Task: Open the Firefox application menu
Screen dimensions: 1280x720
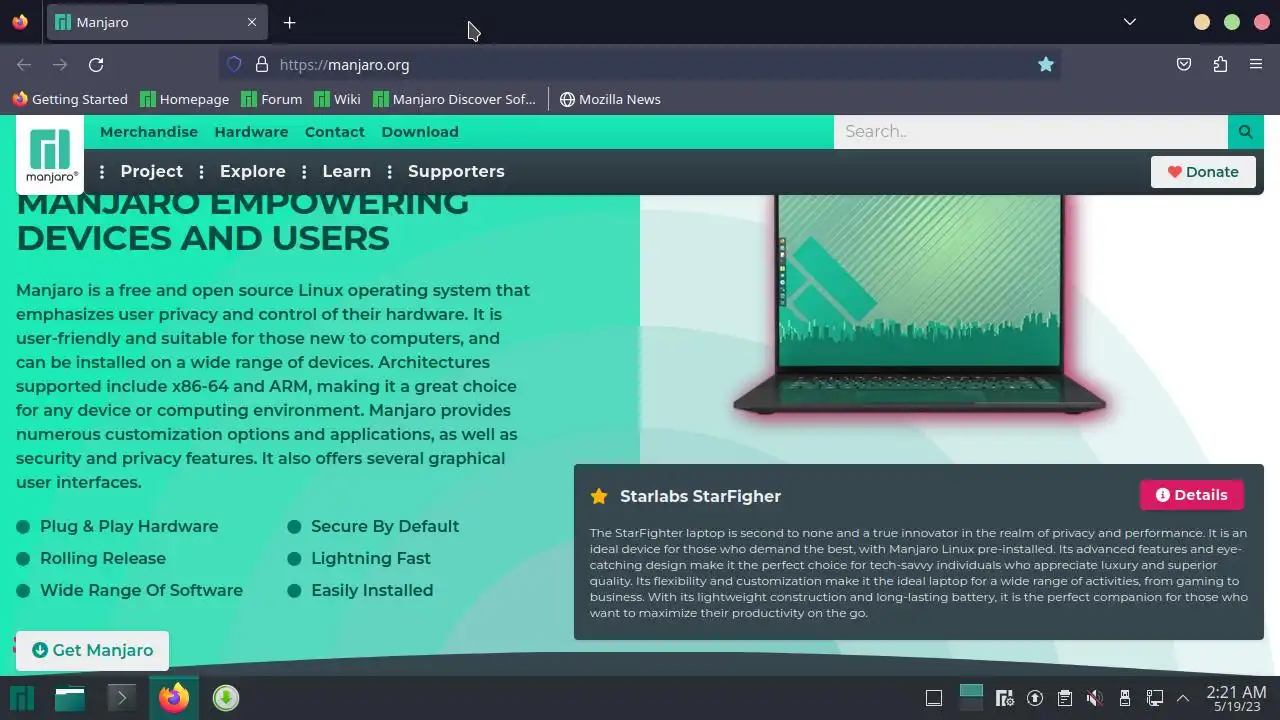Action: [x=1256, y=65]
